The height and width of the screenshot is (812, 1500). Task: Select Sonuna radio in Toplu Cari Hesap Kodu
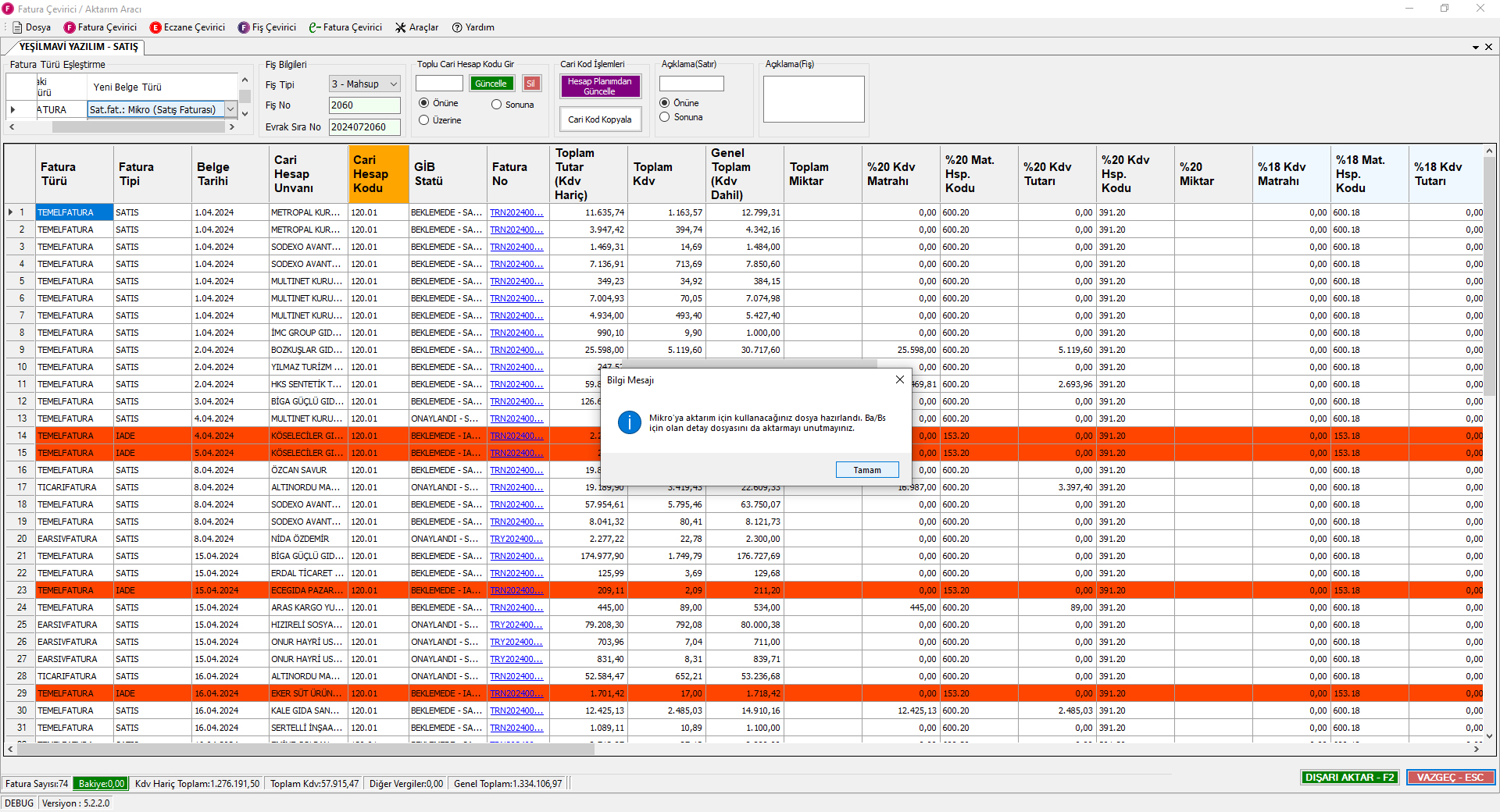point(497,105)
